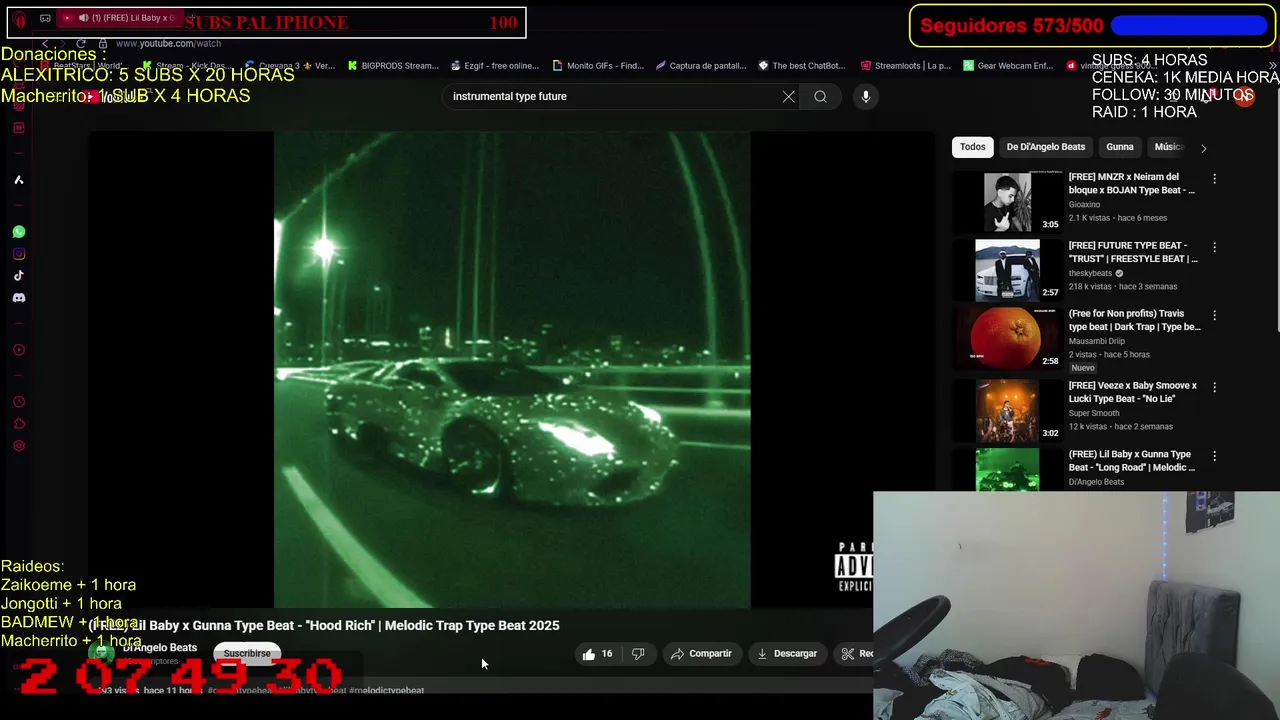Open options for Long Road beat video
Viewport: 1280px width, 720px height.
[1214, 456]
